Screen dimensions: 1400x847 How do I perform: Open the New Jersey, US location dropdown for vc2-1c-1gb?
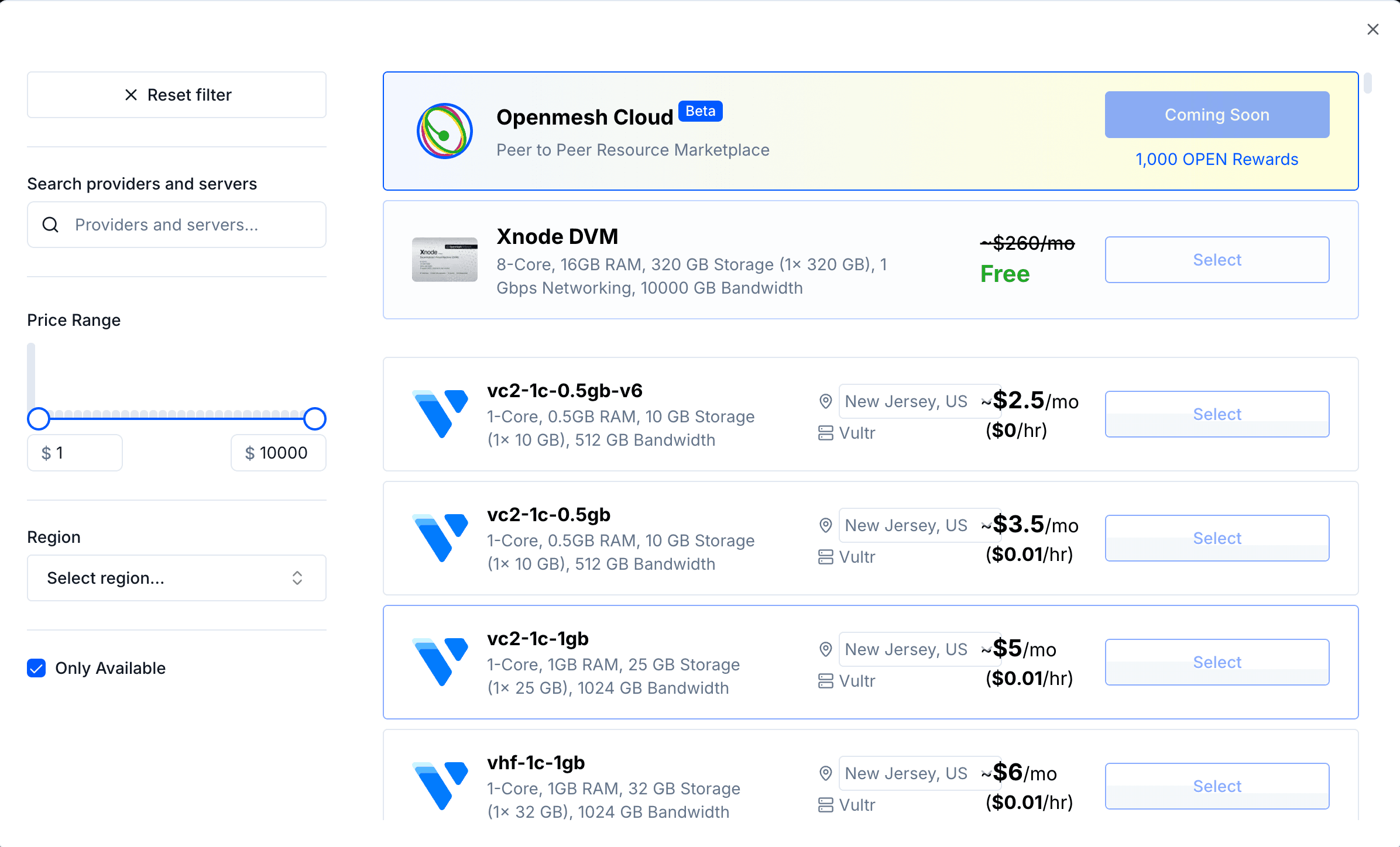click(919, 649)
